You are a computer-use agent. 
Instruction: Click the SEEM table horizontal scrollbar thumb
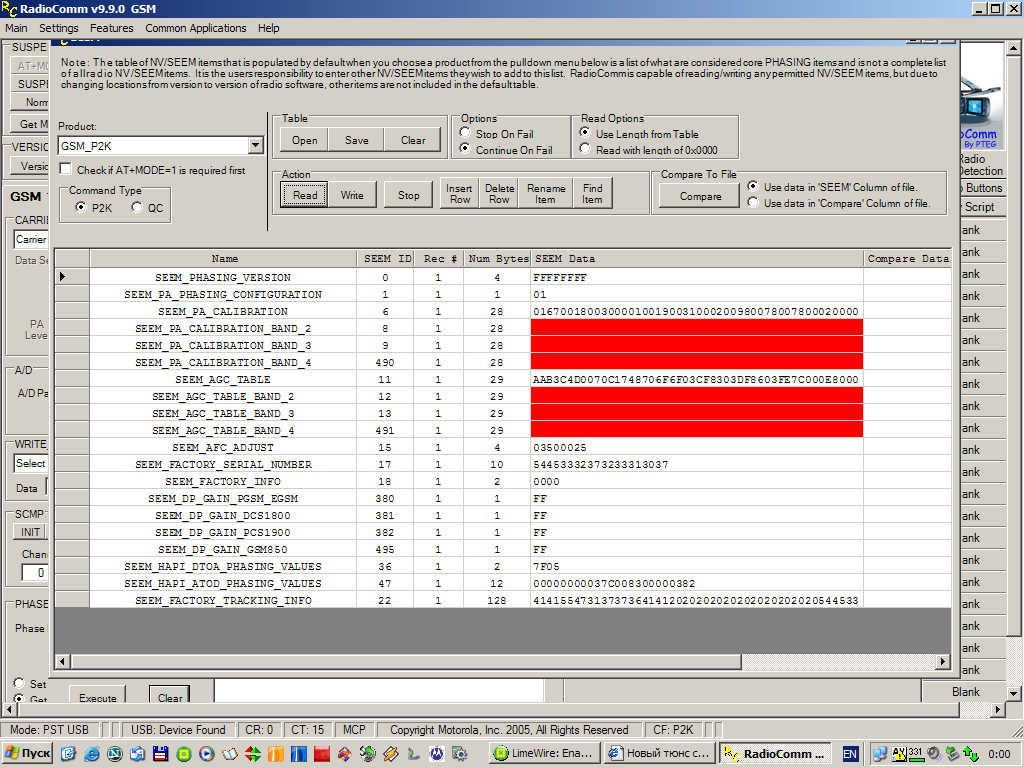tap(406, 662)
